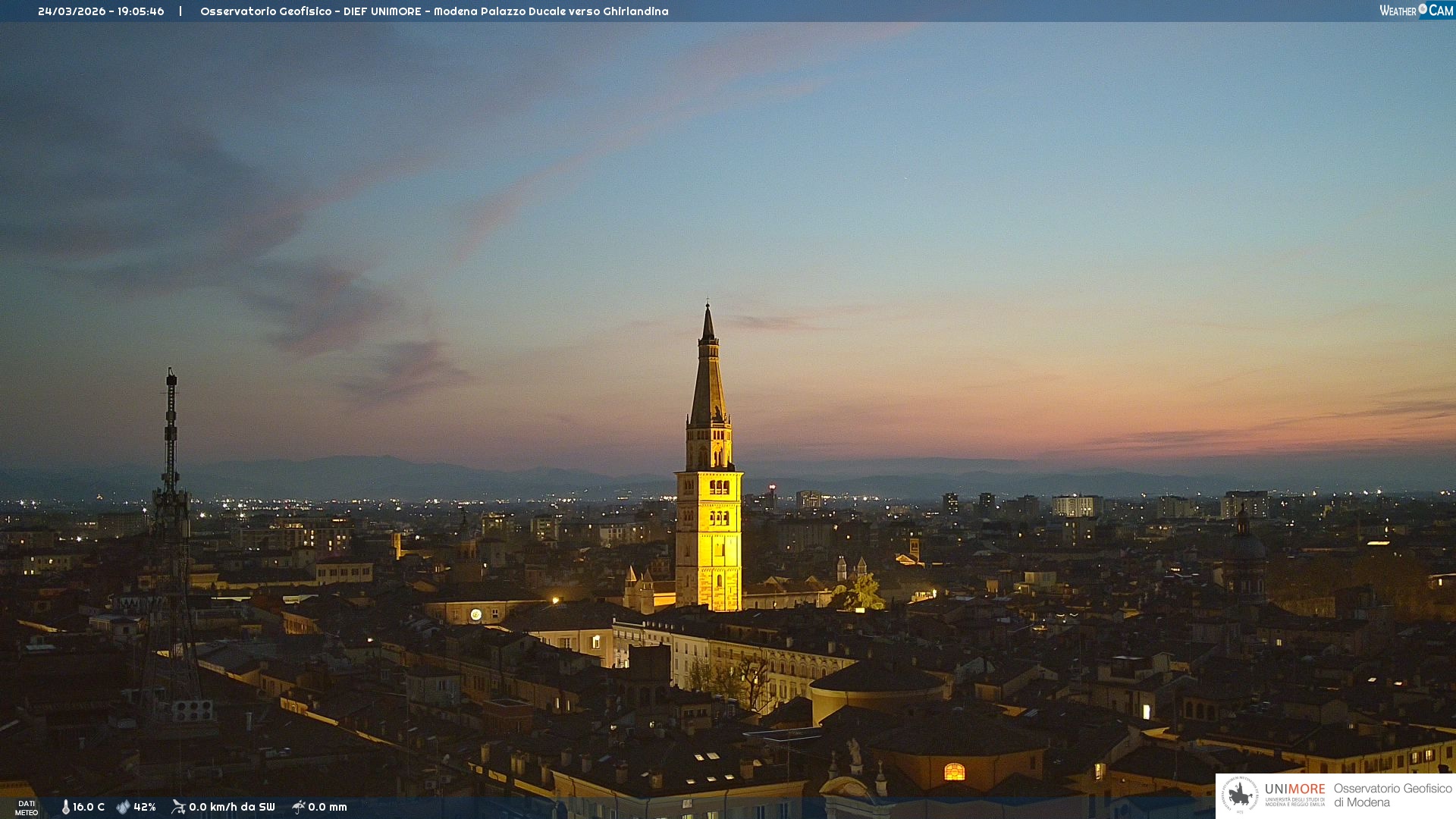Click the 0.0 mm rainfall value
The height and width of the screenshot is (819, 1456).
[x=328, y=807]
